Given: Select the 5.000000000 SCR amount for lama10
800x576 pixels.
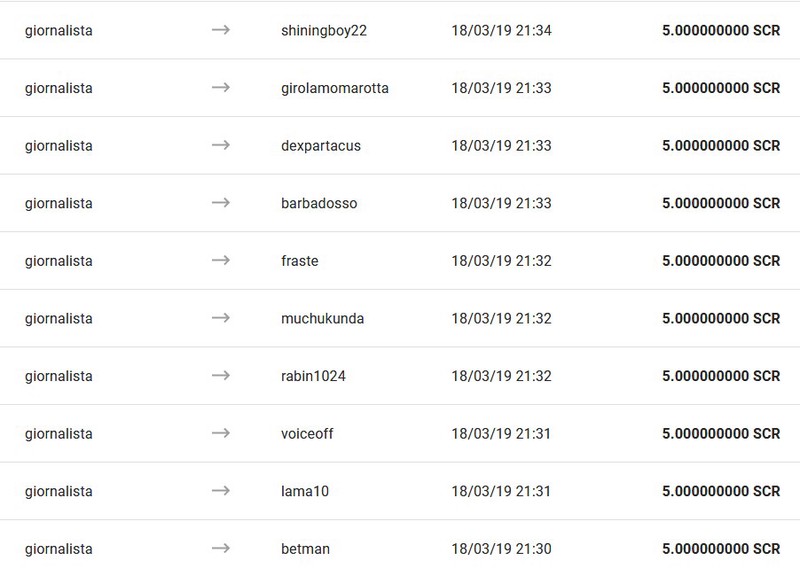Looking at the screenshot, I should [x=721, y=491].
